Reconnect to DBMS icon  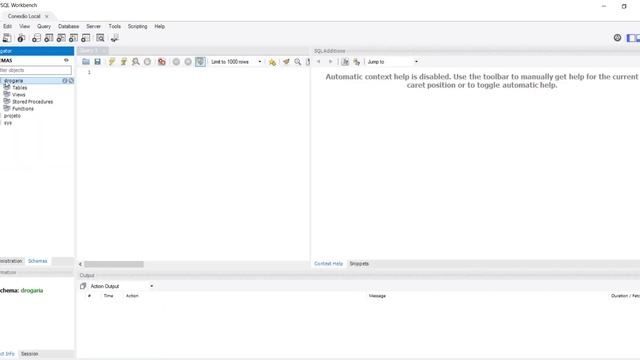(115, 38)
